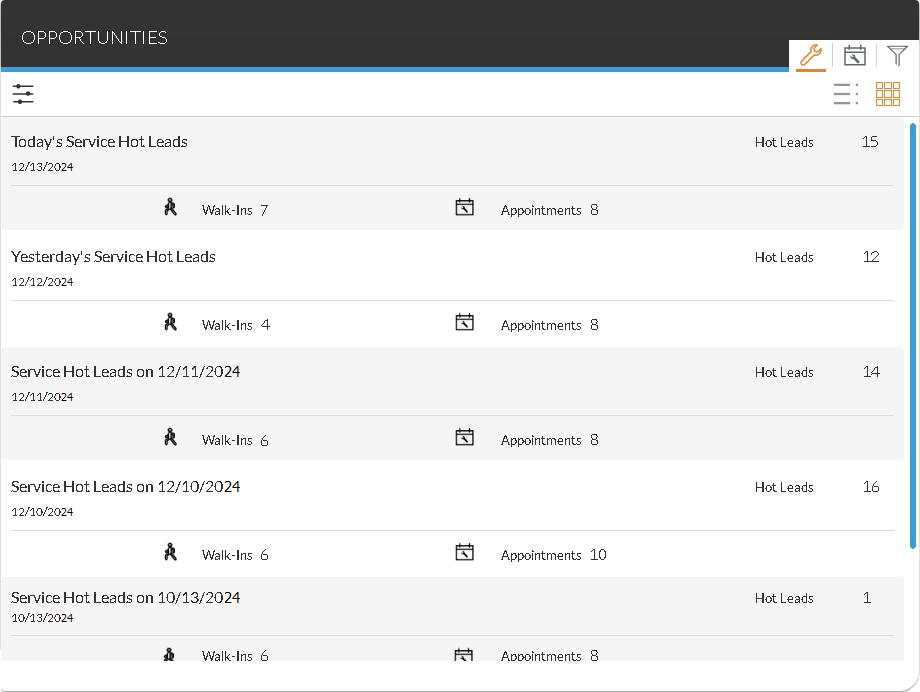Switch to the calendar appointments tab
920x692 pixels.
click(854, 55)
